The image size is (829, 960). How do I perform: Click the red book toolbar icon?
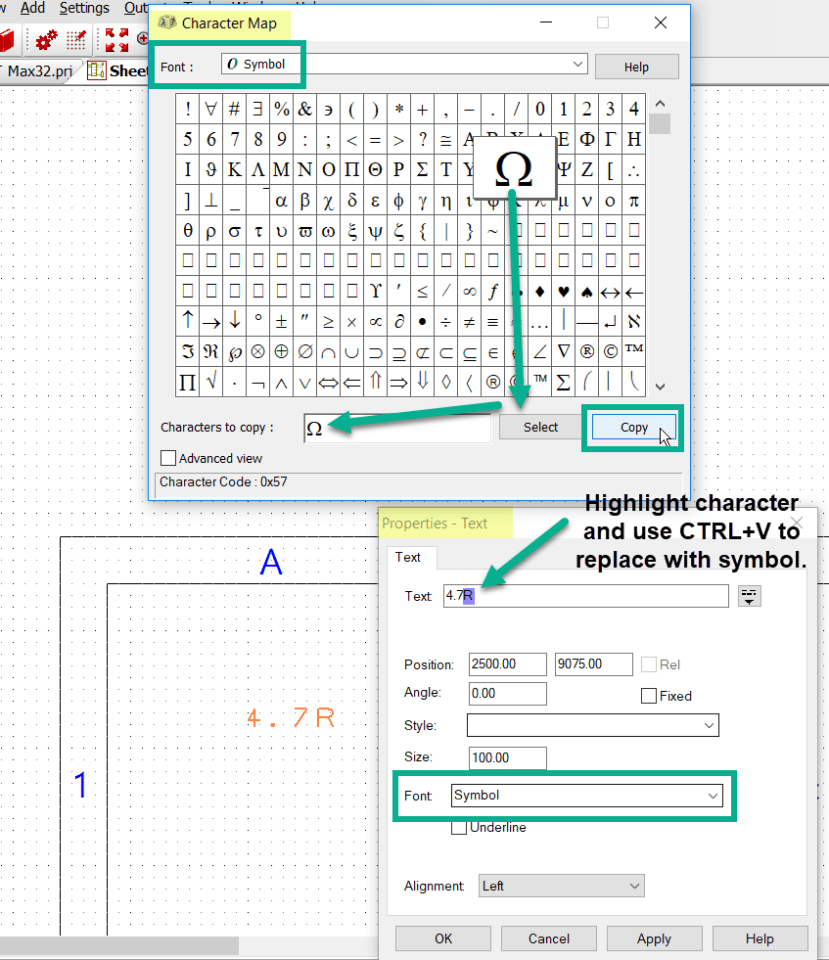click(8, 38)
